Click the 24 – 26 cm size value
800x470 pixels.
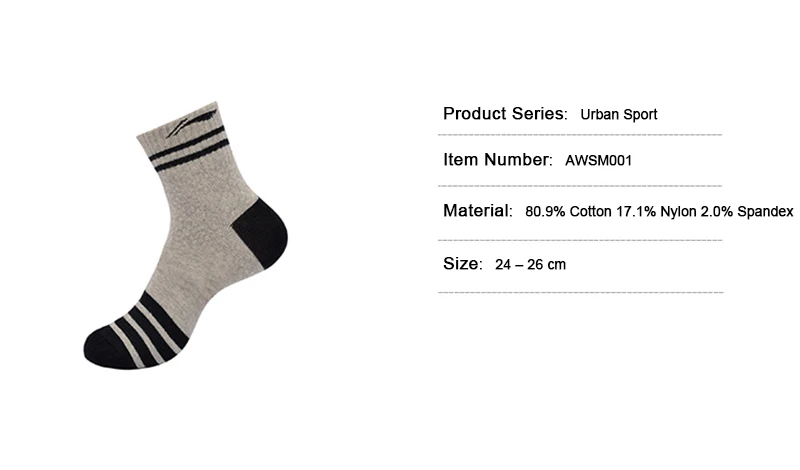click(530, 265)
